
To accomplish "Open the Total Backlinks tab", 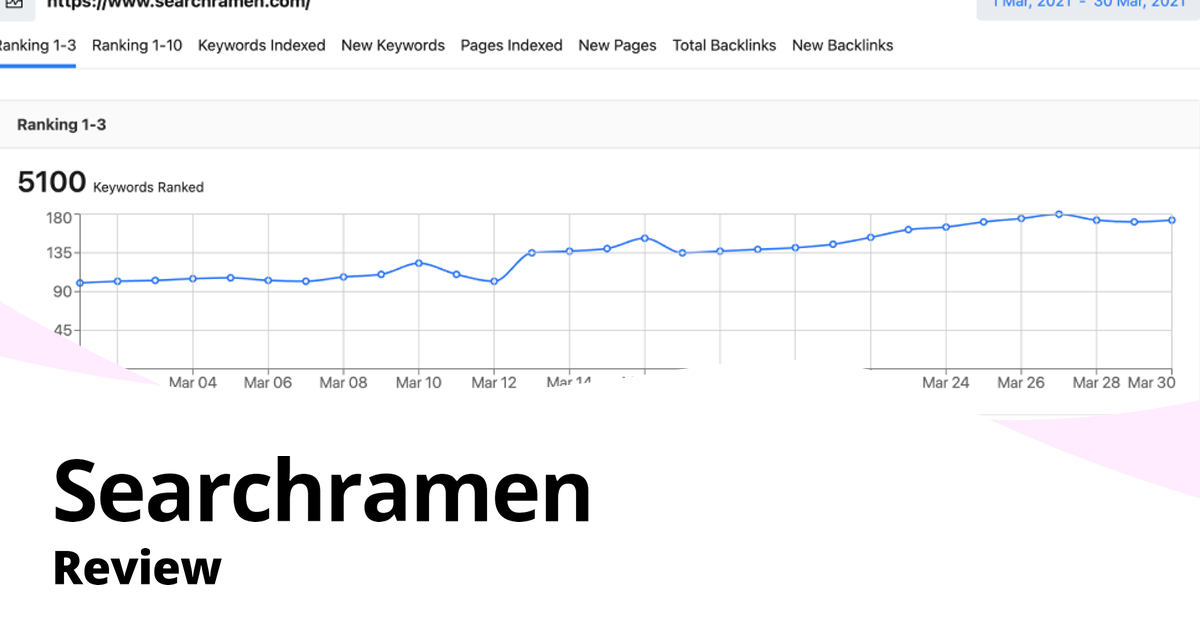I will tap(724, 45).
